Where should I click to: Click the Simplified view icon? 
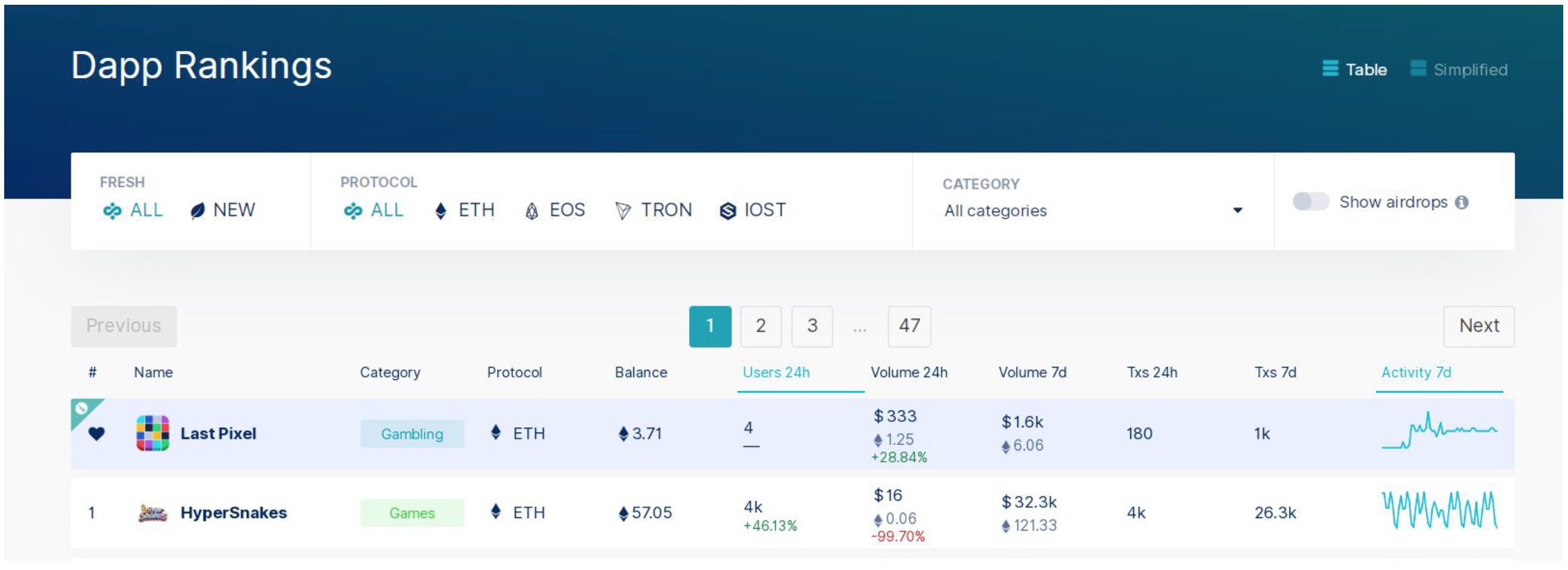pos(1418,69)
